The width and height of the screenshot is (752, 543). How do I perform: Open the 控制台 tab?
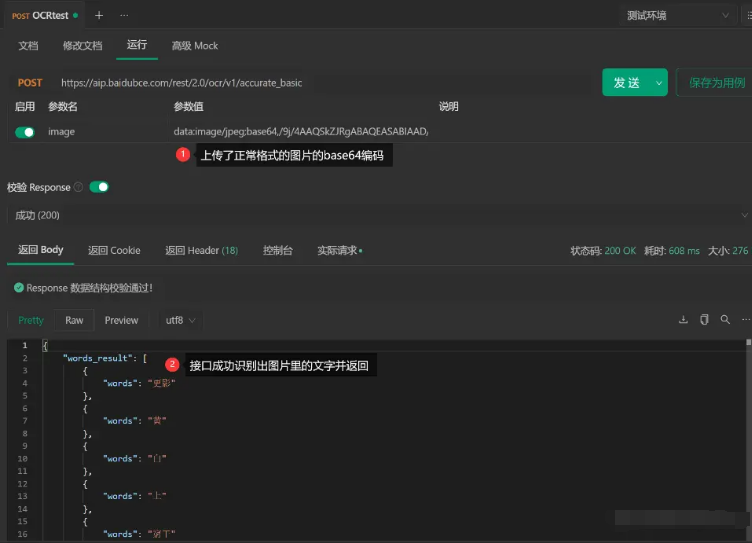coord(278,250)
